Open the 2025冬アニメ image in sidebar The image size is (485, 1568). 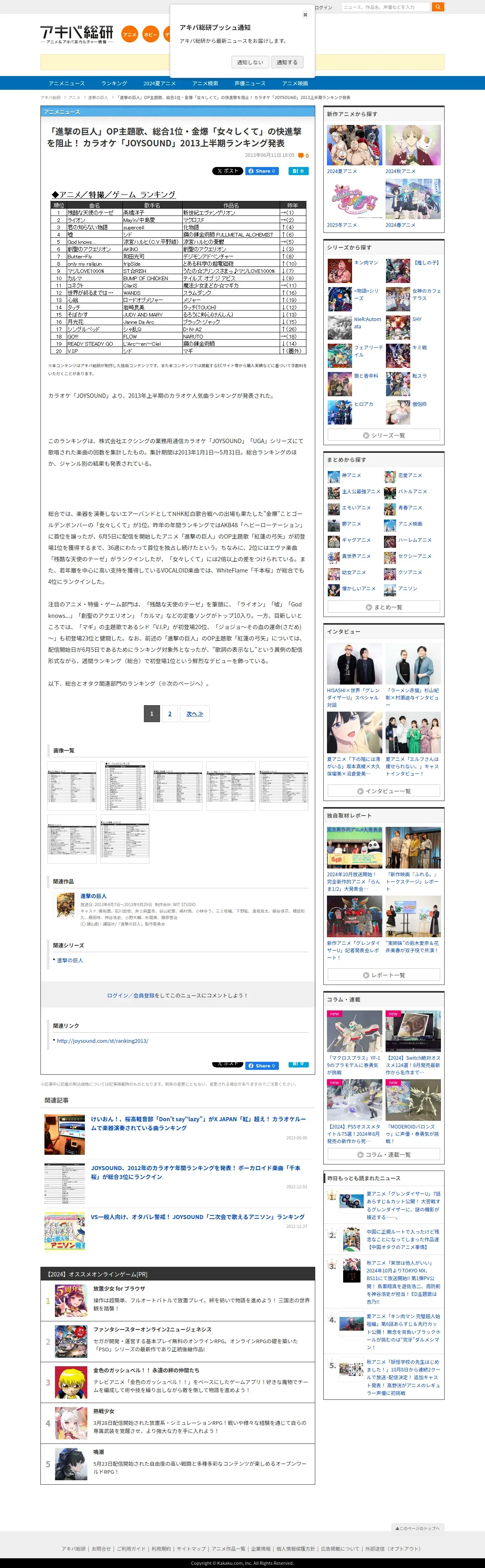pos(355,199)
